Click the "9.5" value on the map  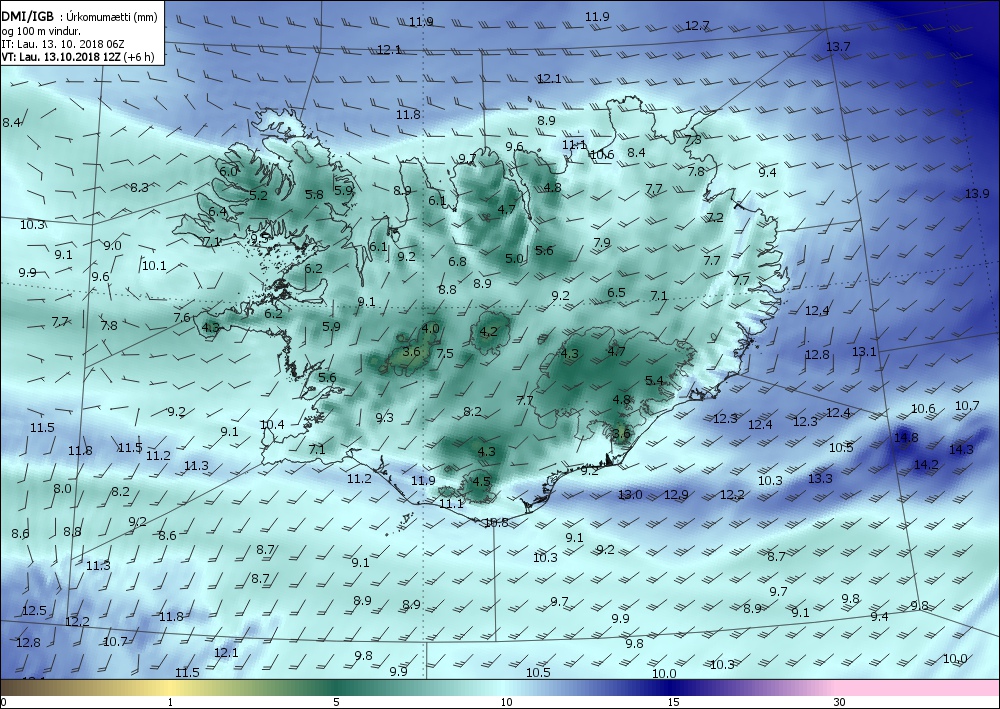pyautogui.click(x=260, y=238)
